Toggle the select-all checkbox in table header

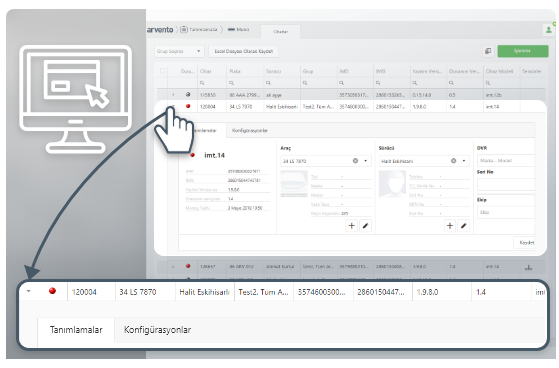[163, 71]
